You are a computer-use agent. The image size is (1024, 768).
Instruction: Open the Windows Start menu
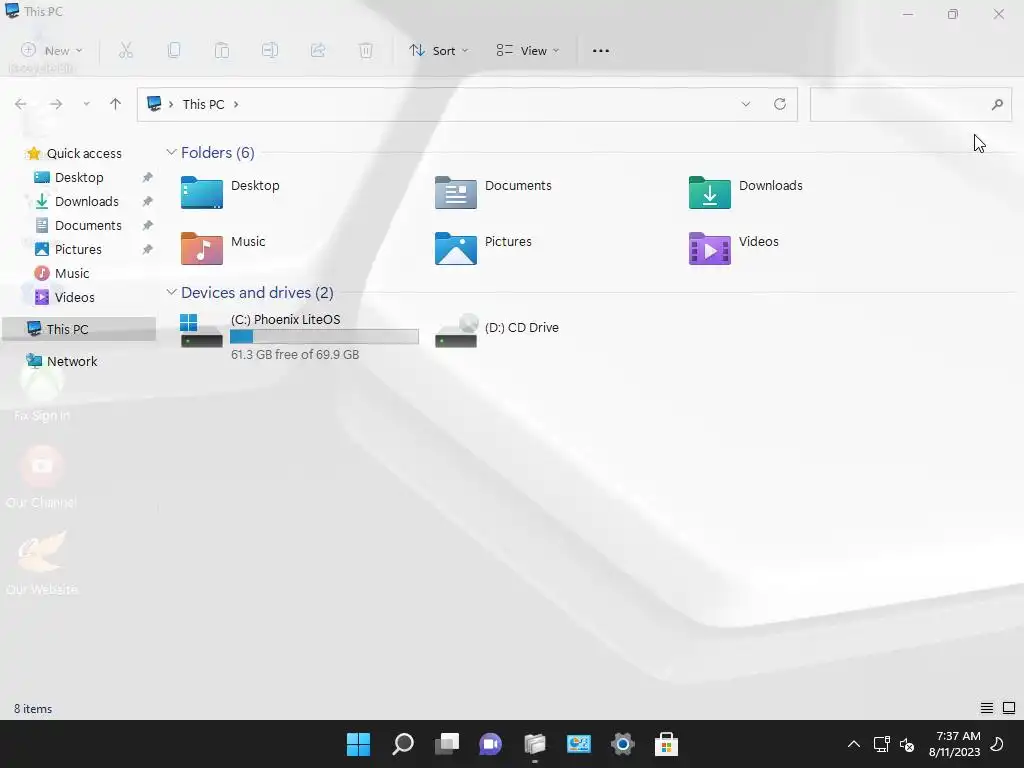(359, 744)
